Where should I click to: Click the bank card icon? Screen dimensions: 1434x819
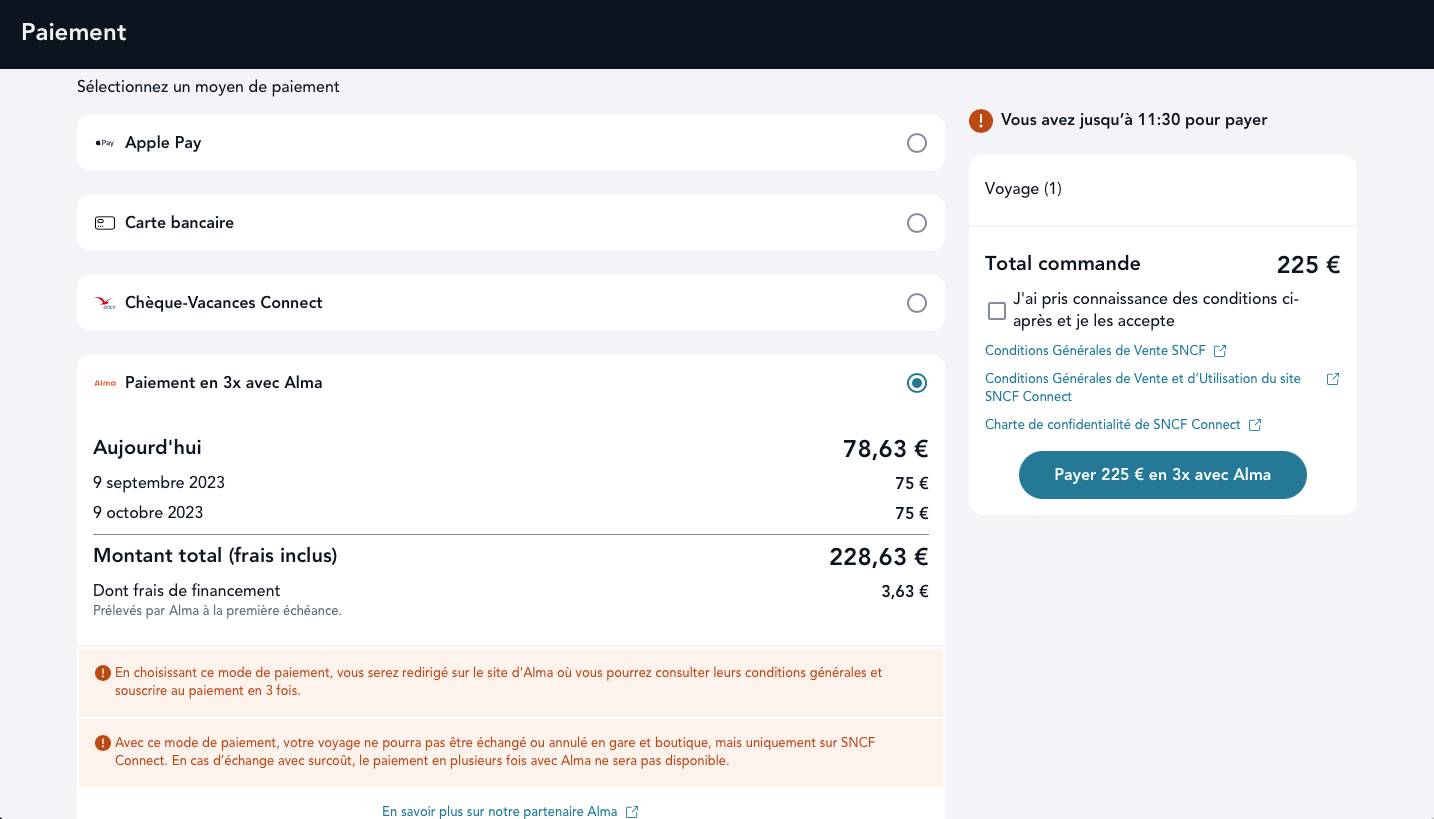pos(105,223)
